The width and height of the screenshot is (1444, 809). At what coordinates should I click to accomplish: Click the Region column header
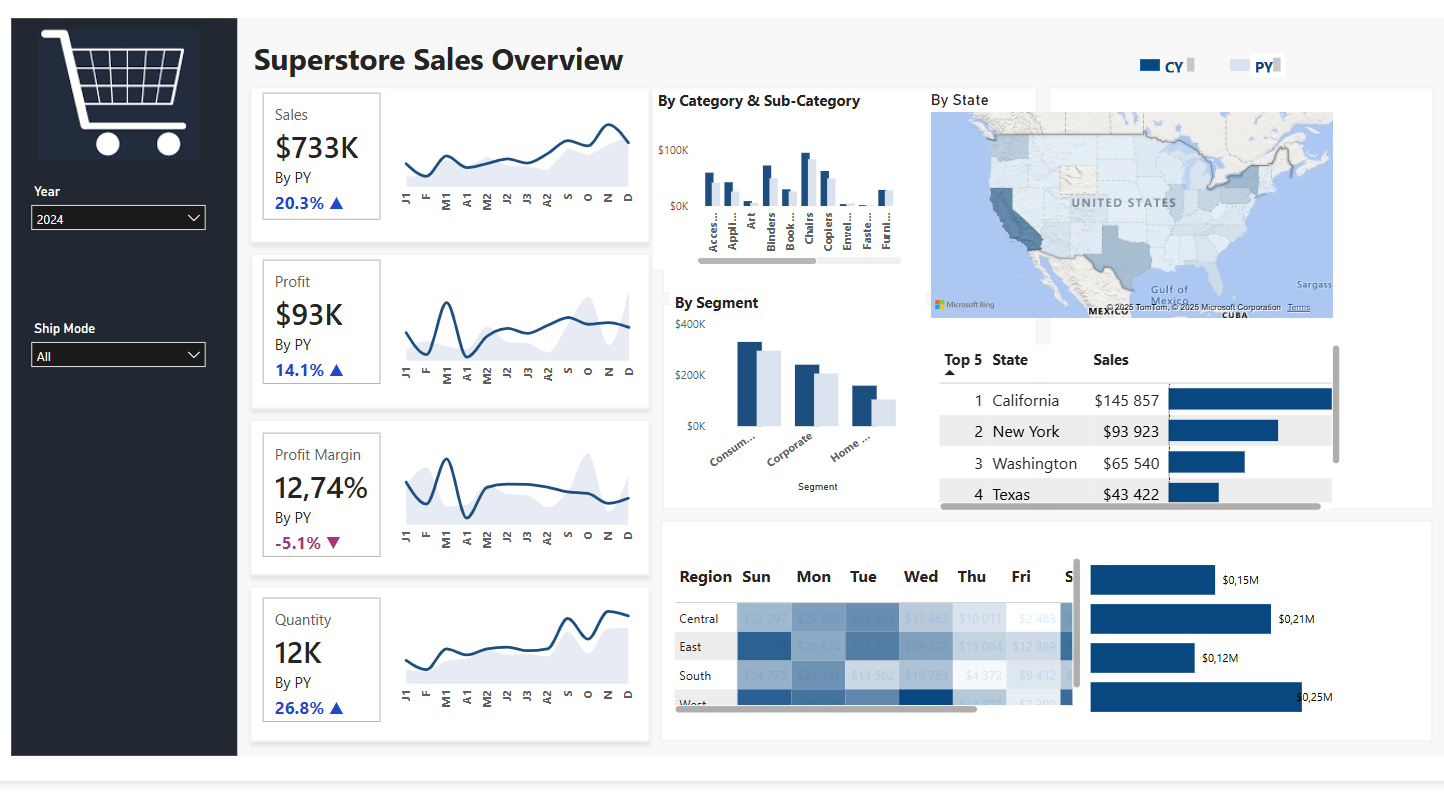point(705,577)
